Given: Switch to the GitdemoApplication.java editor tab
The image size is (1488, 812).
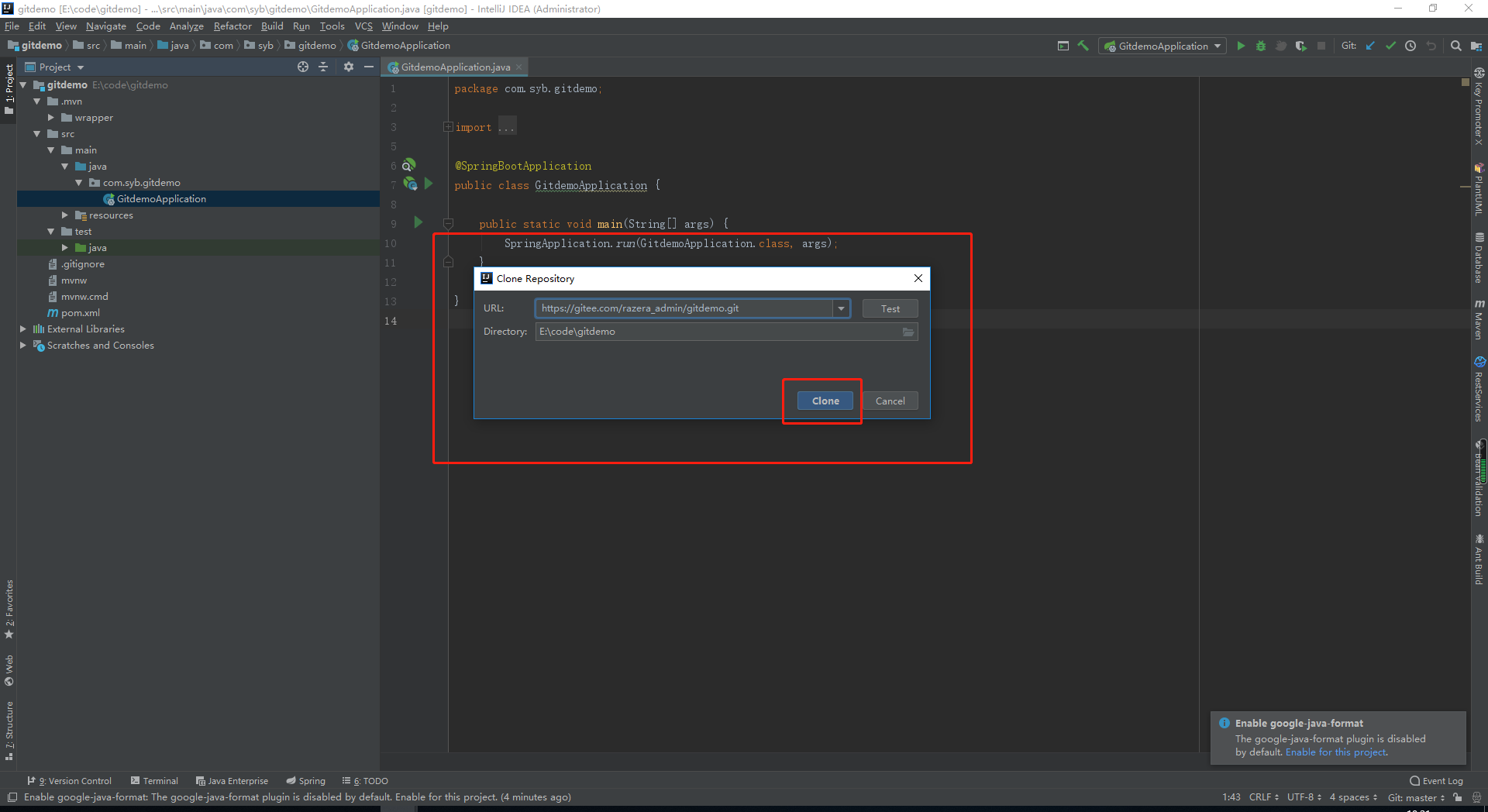Looking at the screenshot, I should coord(455,67).
